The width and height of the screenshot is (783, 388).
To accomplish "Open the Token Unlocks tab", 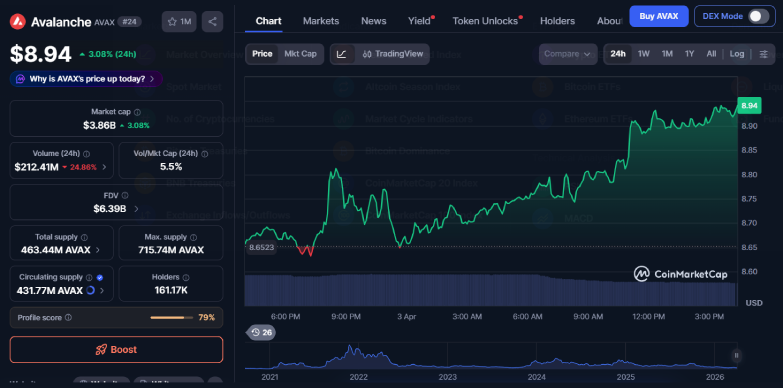I will pos(485,21).
